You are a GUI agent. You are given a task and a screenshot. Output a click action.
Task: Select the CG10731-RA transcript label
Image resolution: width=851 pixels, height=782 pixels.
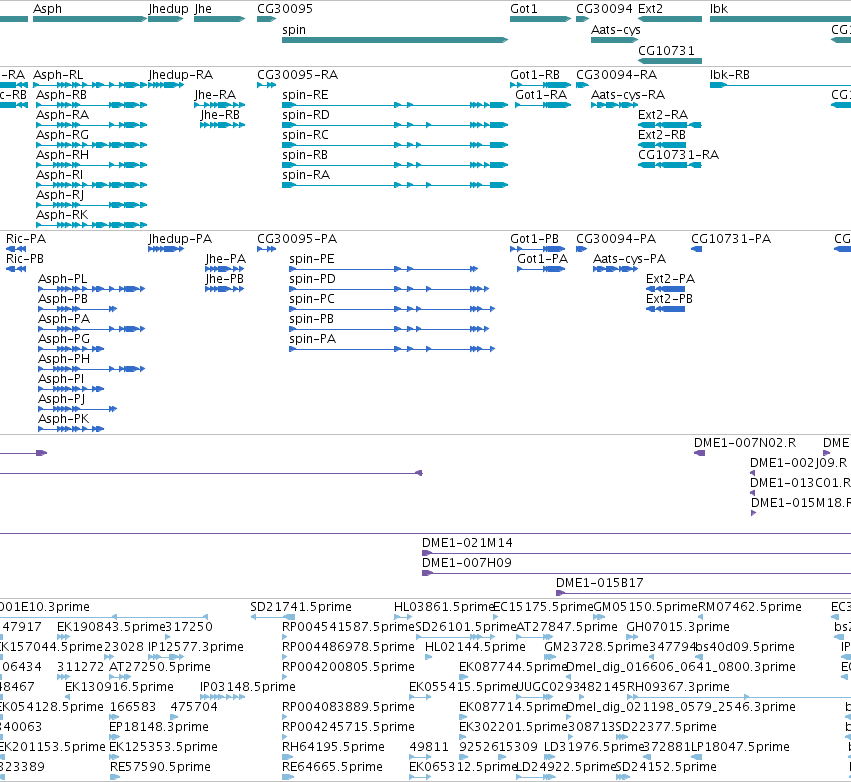pos(678,155)
